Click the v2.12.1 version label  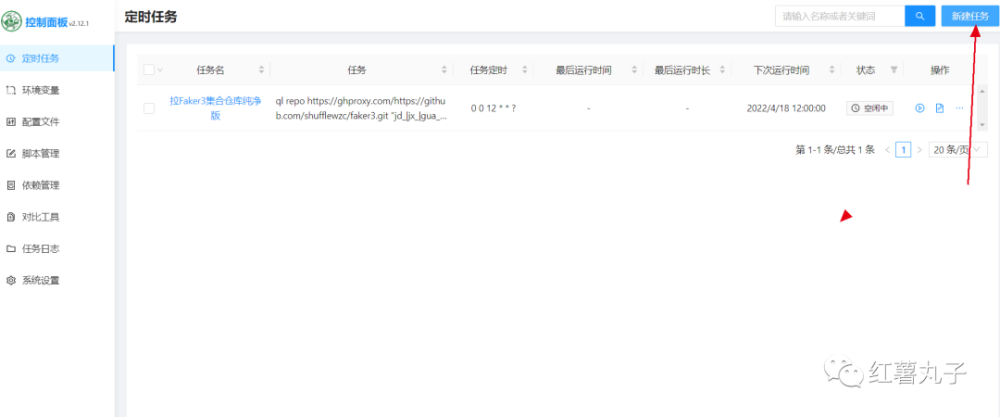click(x=78, y=24)
